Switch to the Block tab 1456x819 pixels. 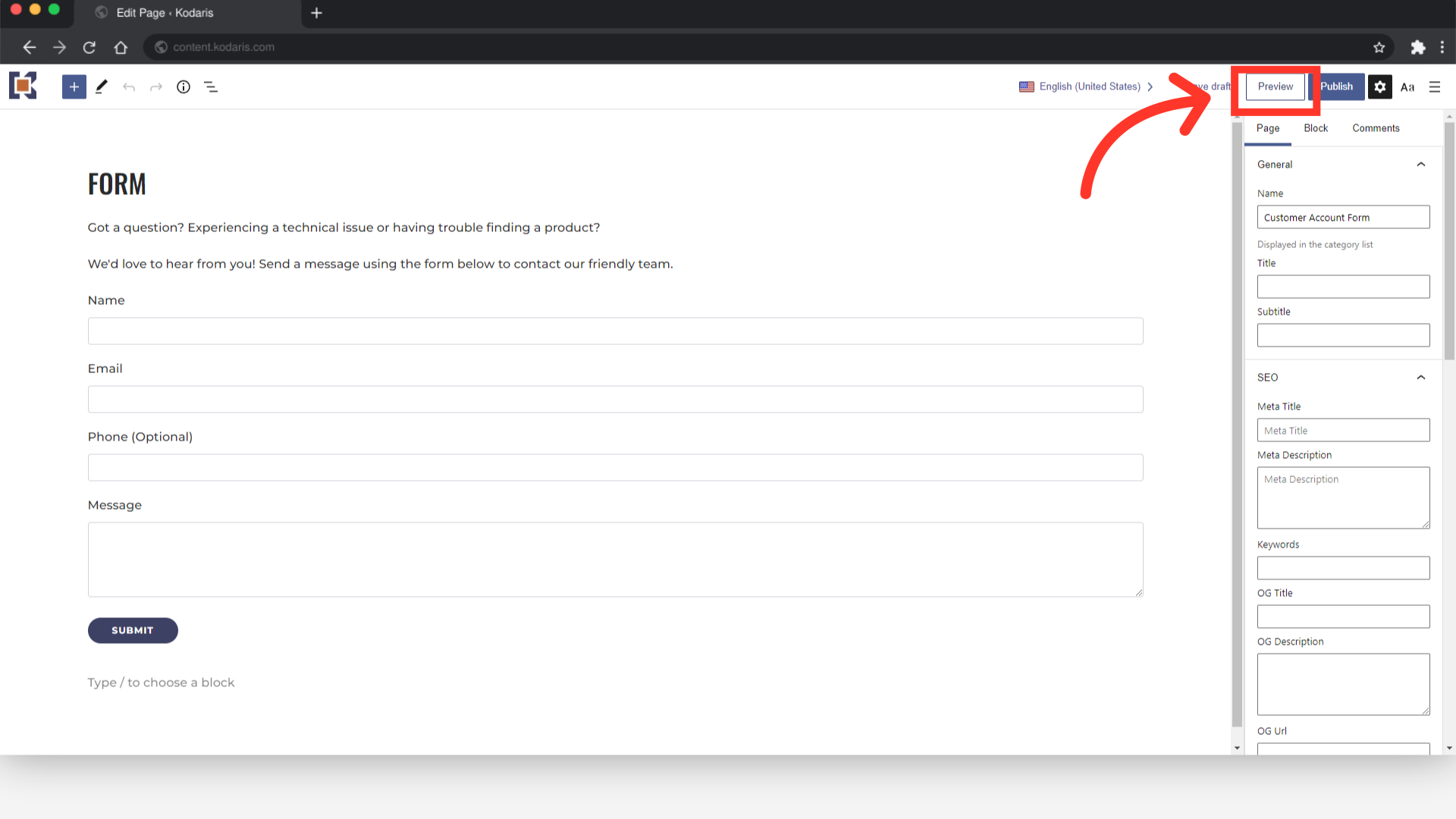tap(1316, 128)
